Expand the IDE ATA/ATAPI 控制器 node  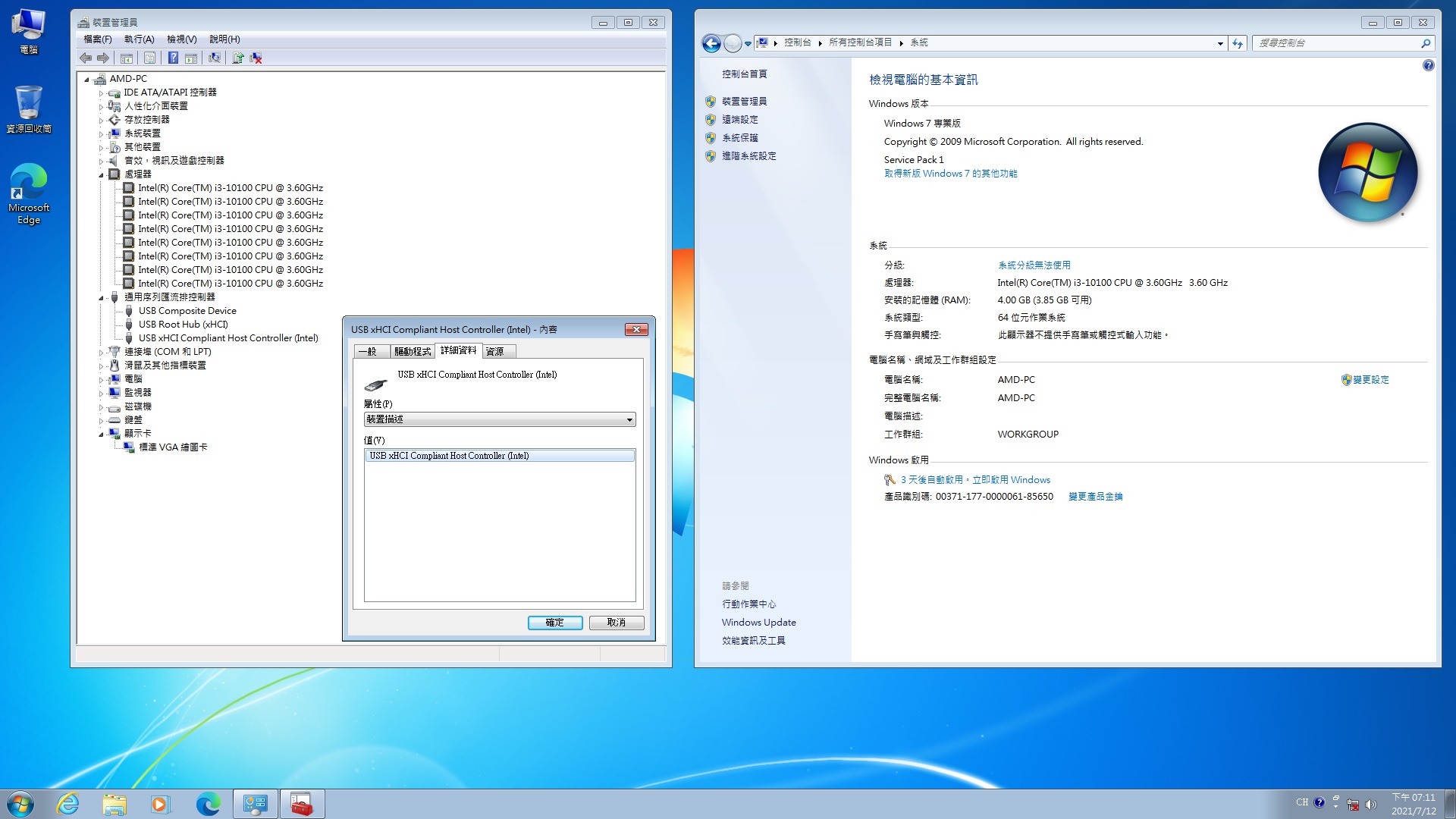point(101,93)
